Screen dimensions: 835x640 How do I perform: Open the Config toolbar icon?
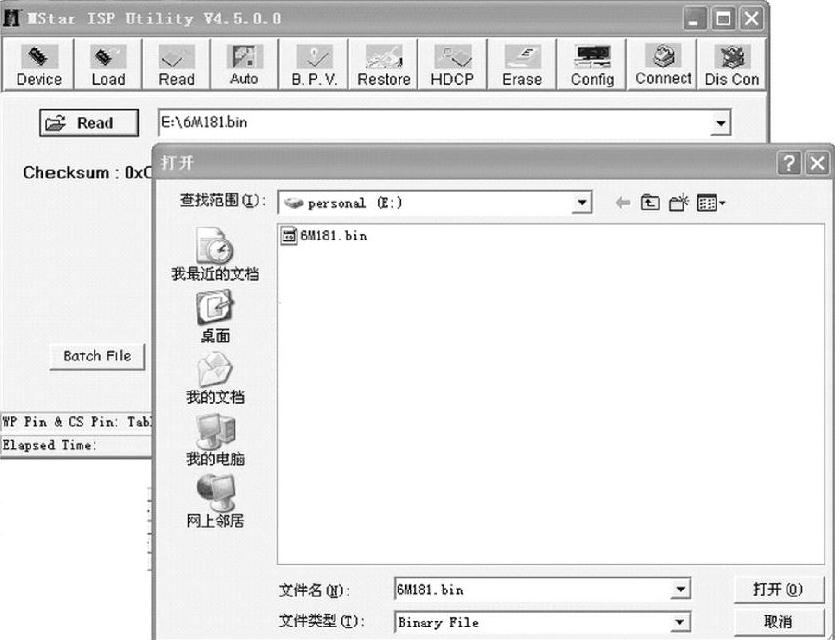tap(592, 64)
